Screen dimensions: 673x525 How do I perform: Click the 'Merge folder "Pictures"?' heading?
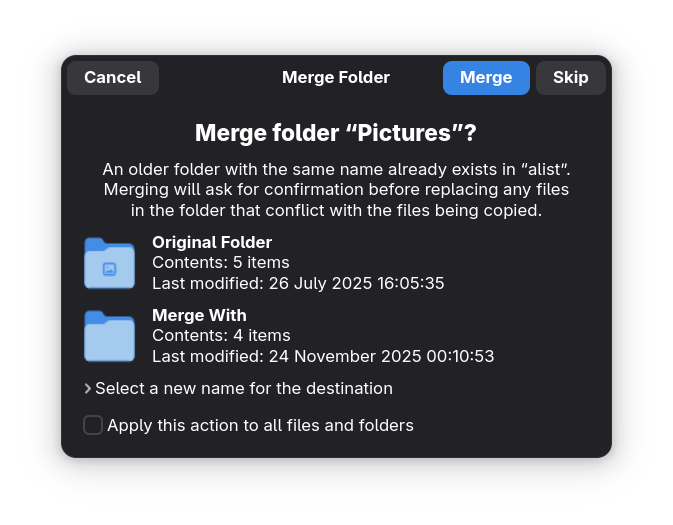click(x=336, y=133)
